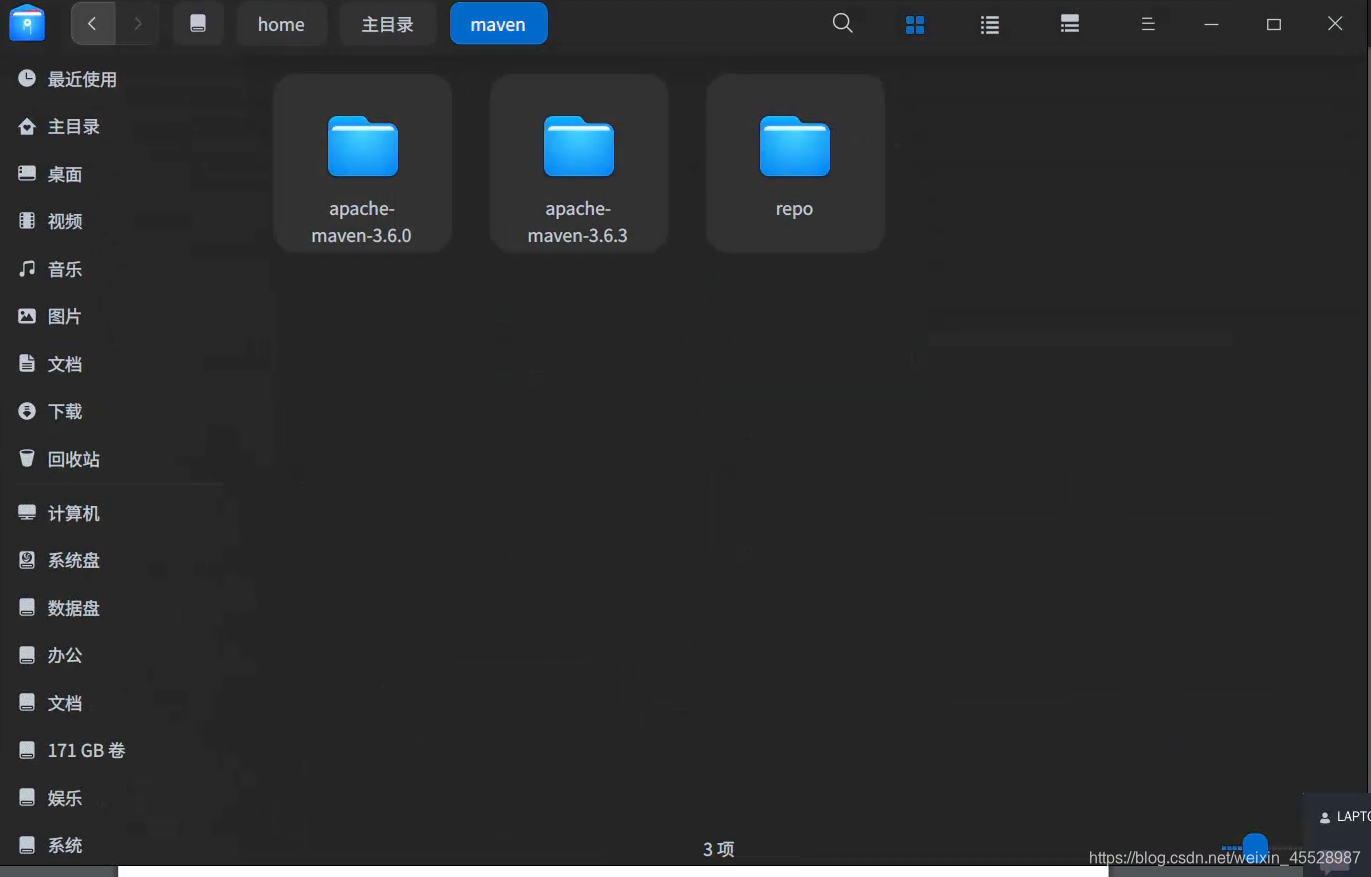Switch to list view
1371x877 pixels.
coord(990,25)
